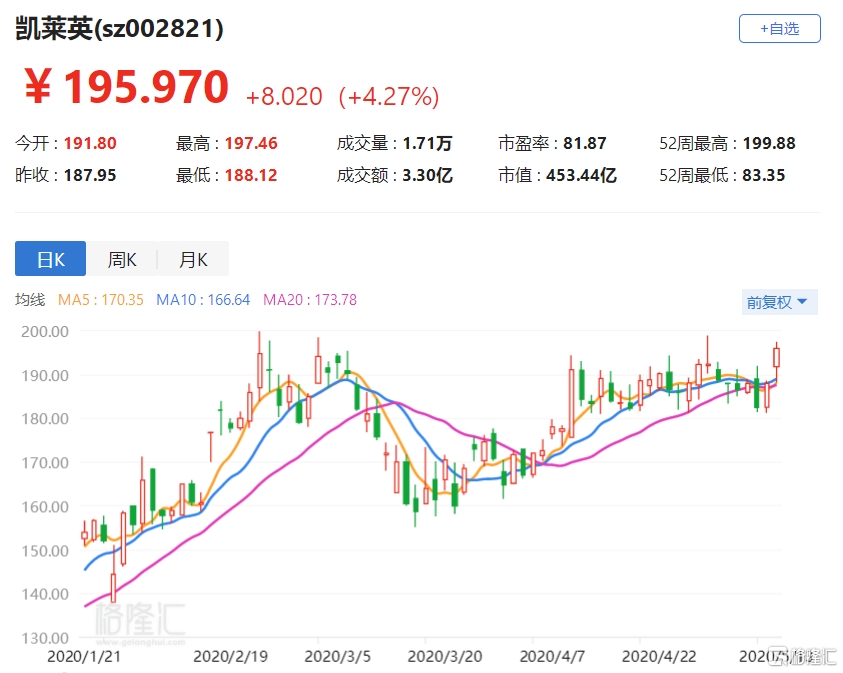Click the 市值 value 453.44亿

581,175
